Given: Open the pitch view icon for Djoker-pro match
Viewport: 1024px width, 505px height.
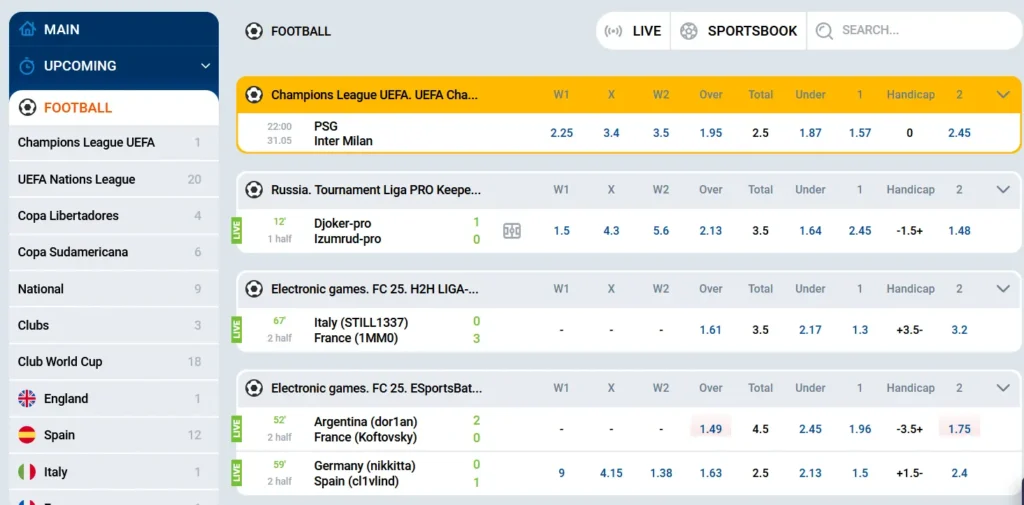Looking at the screenshot, I should click(x=512, y=231).
